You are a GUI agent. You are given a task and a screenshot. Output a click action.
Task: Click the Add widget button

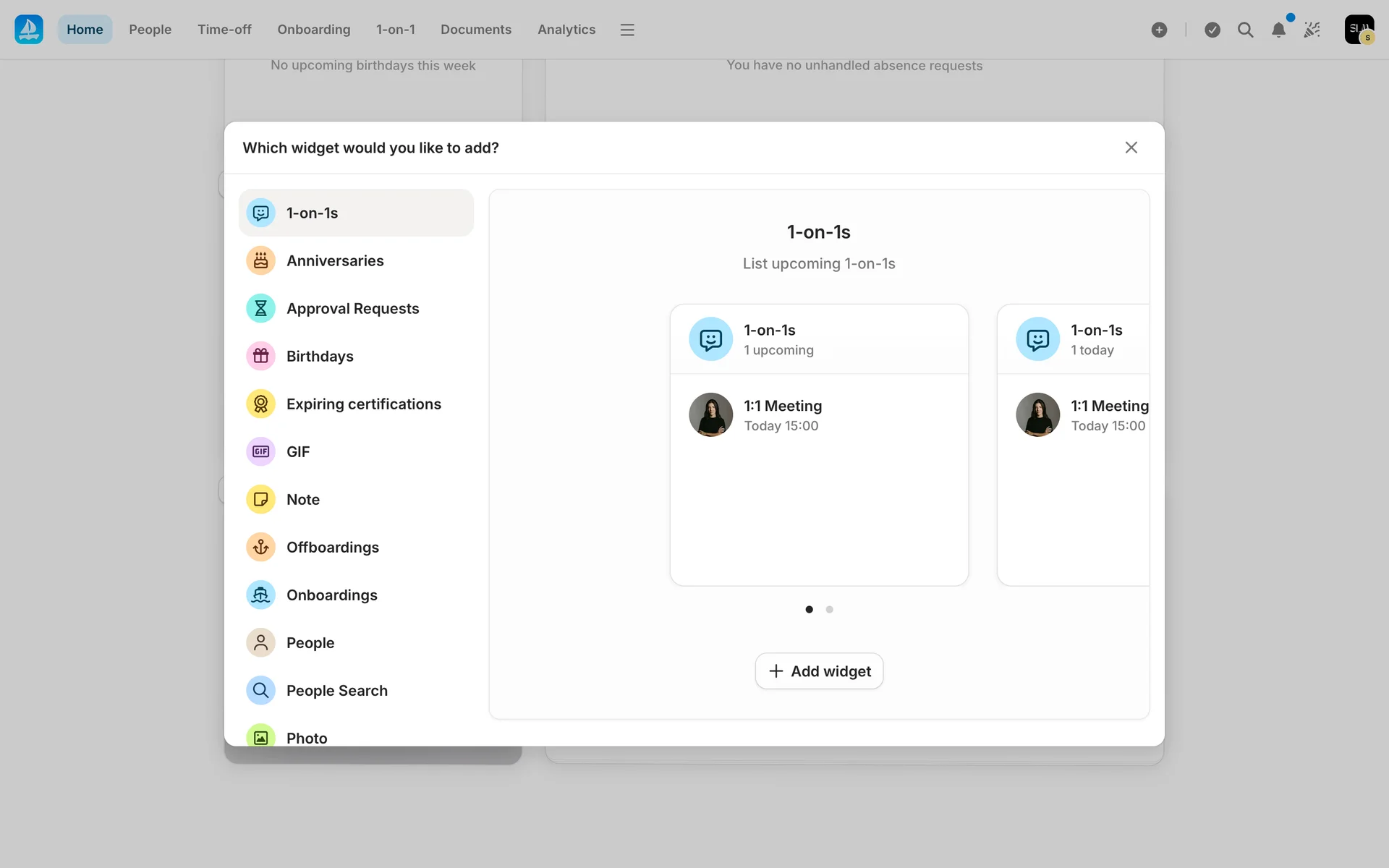[819, 671]
